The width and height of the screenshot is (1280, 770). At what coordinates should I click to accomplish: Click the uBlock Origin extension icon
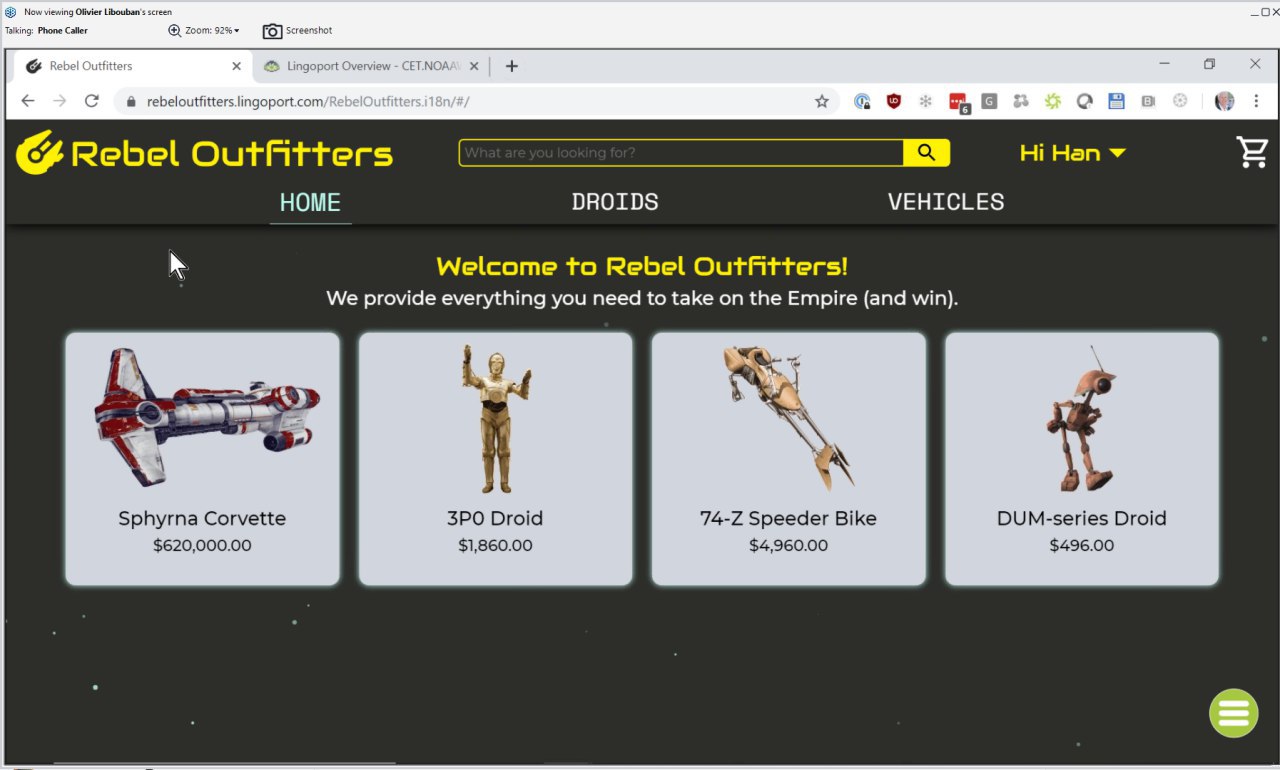point(894,101)
